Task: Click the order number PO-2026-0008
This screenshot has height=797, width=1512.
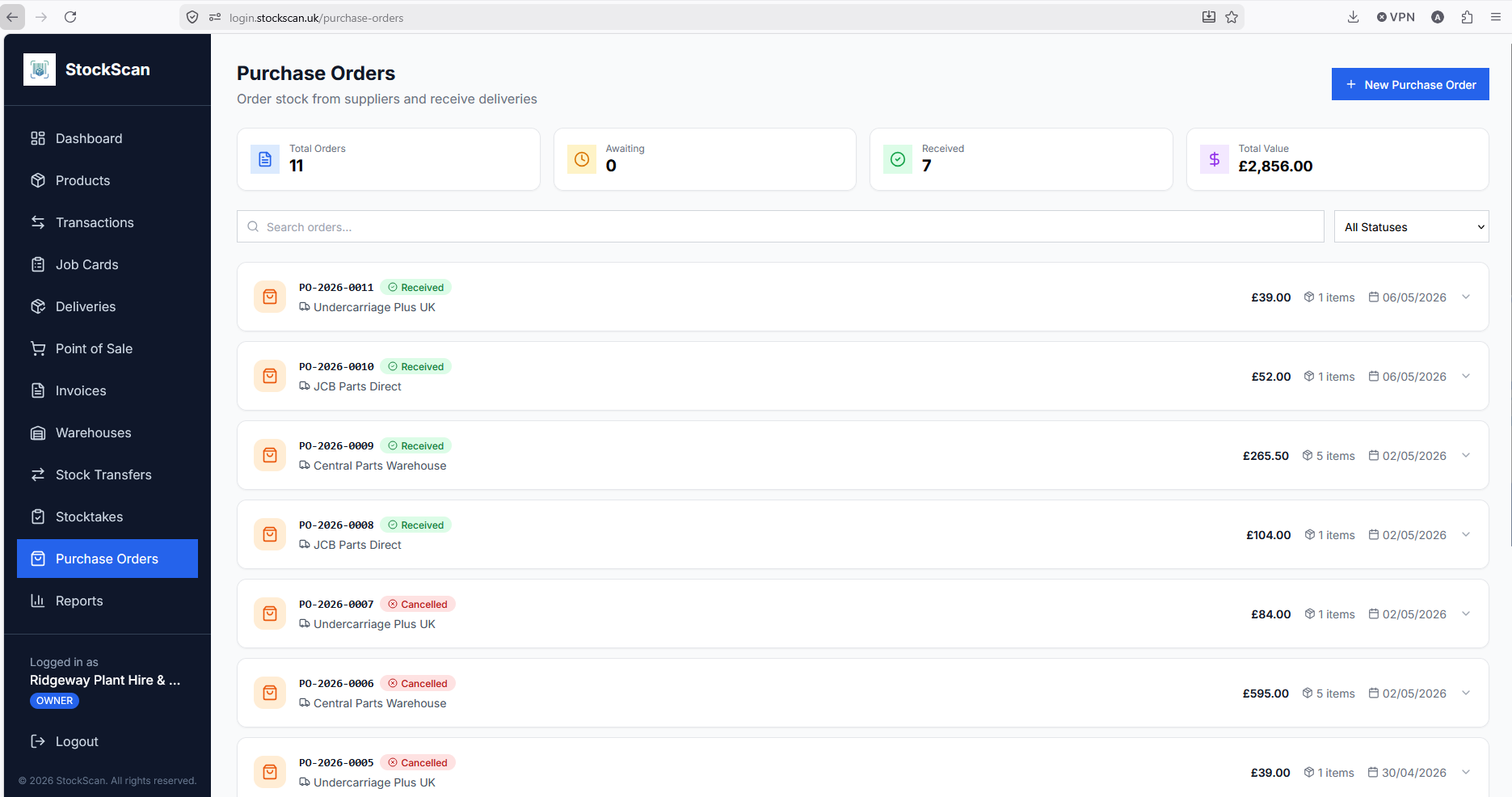Action: click(x=336, y=525)
